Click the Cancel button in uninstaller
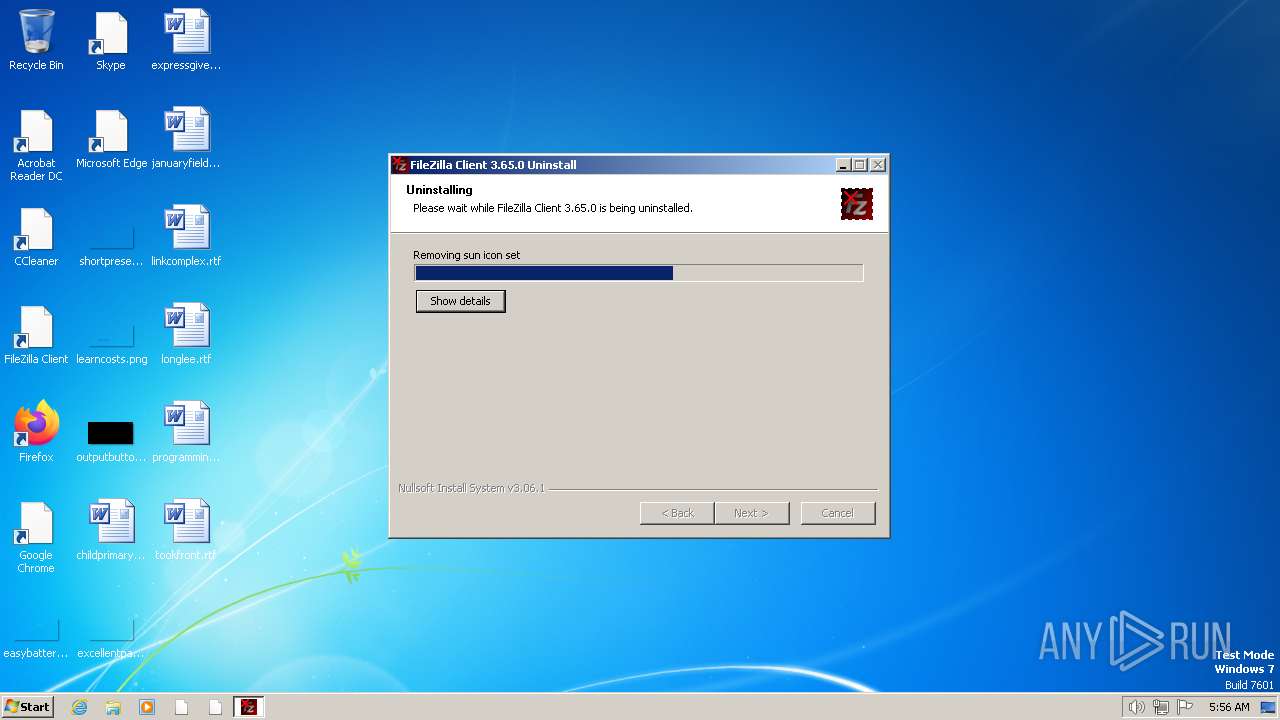The image size is (1280, 720). point(838,513)
